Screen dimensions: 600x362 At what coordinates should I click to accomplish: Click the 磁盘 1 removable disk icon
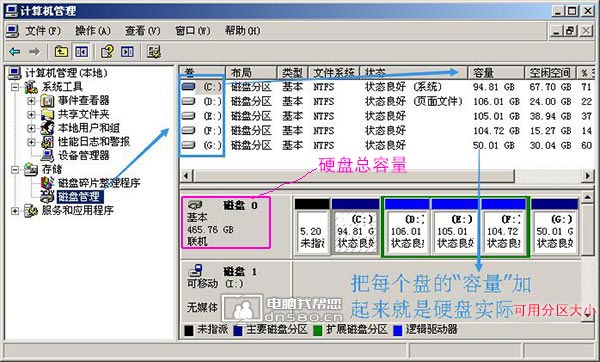196,271
